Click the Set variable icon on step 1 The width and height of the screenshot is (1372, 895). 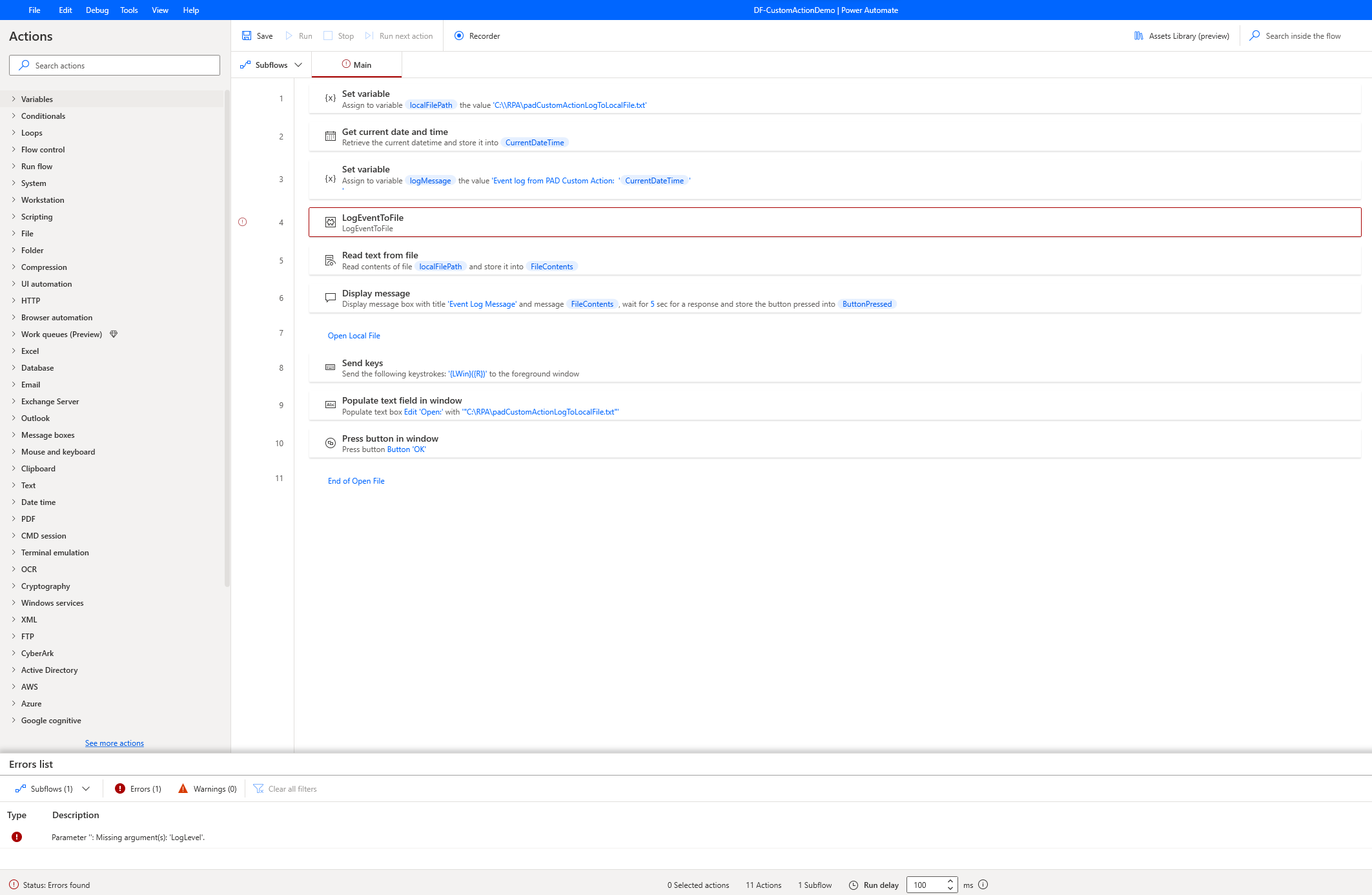[x=330, y=98]
